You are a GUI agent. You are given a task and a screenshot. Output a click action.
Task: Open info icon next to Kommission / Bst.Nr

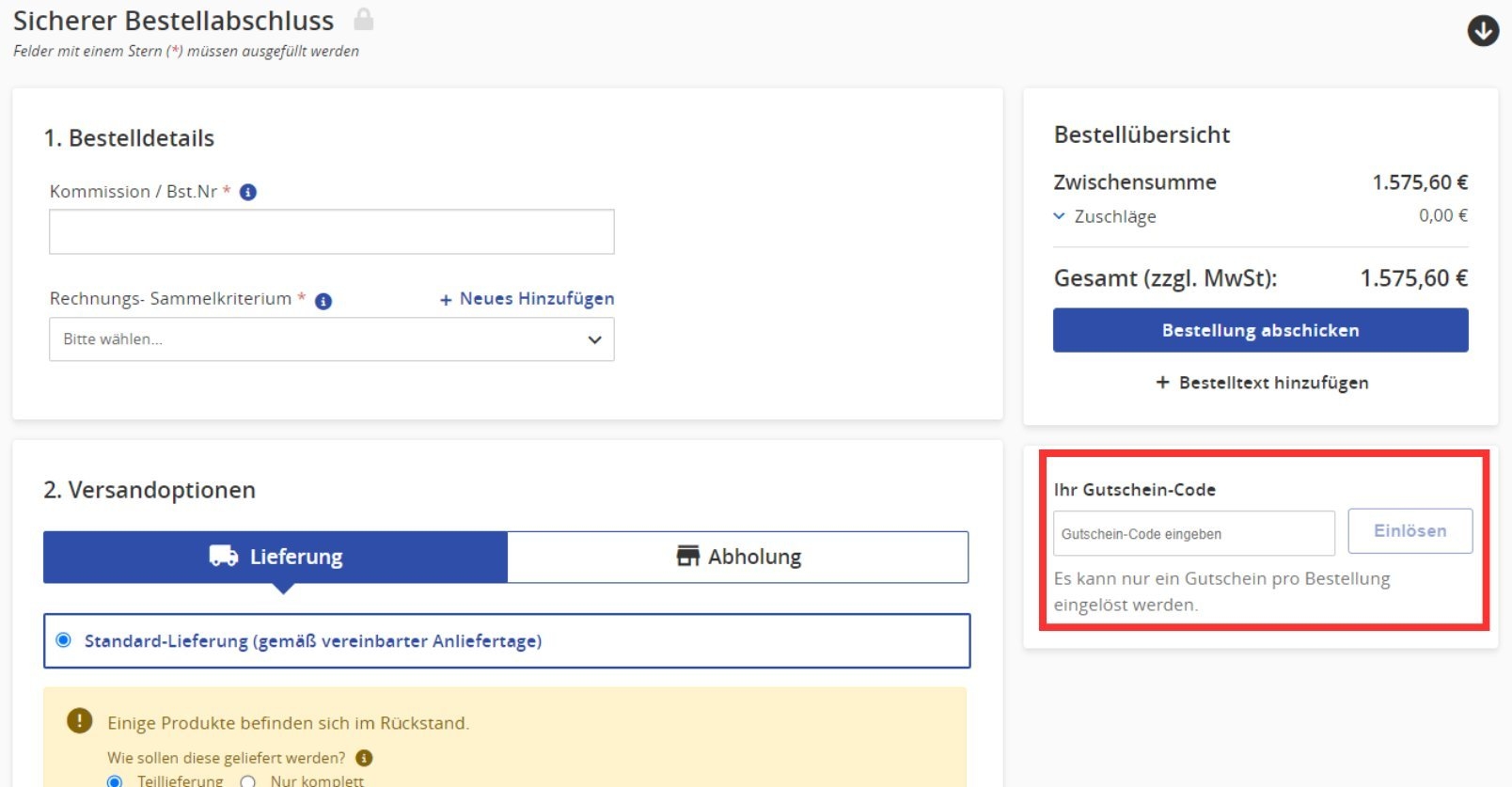(248, 192)
